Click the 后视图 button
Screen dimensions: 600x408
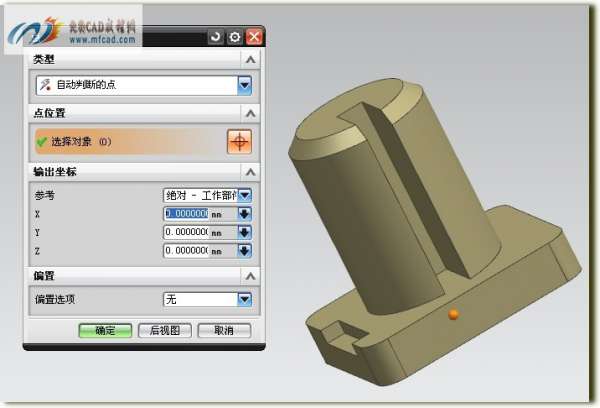[165, 331]
